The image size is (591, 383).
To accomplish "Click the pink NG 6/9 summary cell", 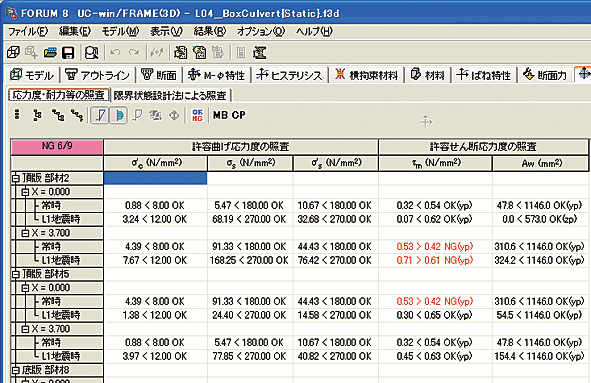I will 57,147.
